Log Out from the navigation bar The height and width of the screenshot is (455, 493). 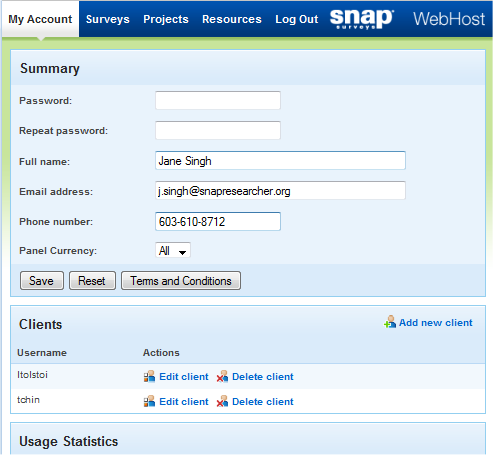tap(297, 19)
